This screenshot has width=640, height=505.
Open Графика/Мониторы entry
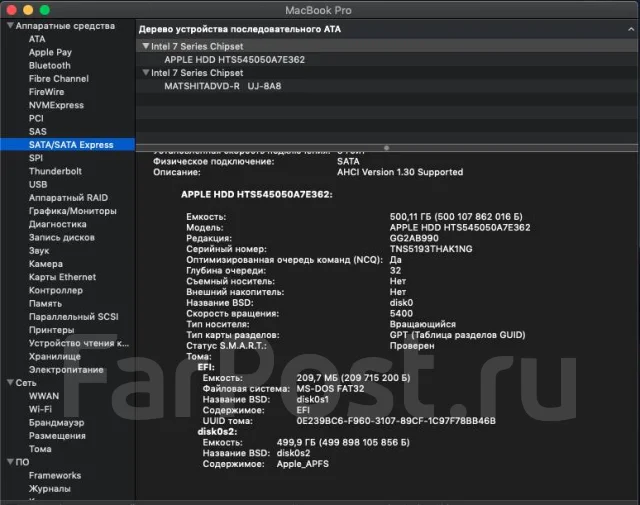73,211
